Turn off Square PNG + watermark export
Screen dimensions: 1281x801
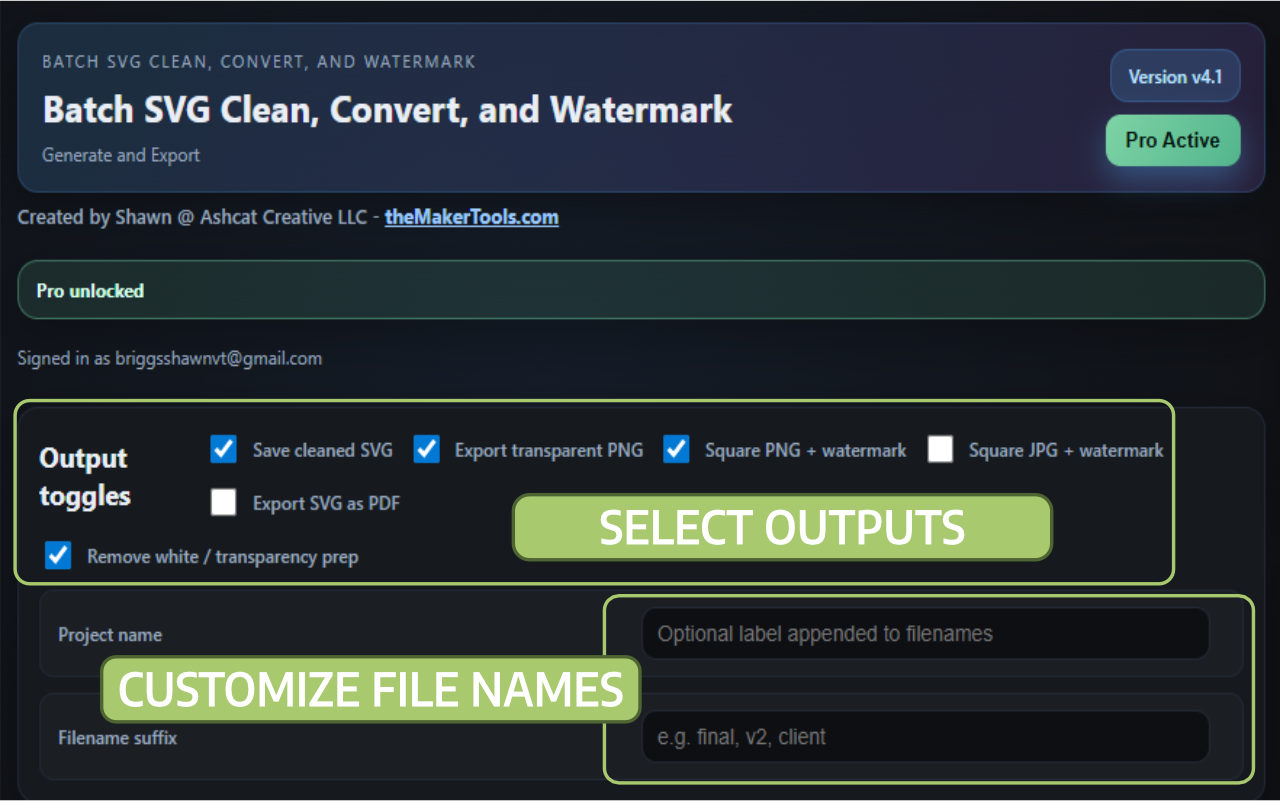pyautogui.click(x=676, y=450)
